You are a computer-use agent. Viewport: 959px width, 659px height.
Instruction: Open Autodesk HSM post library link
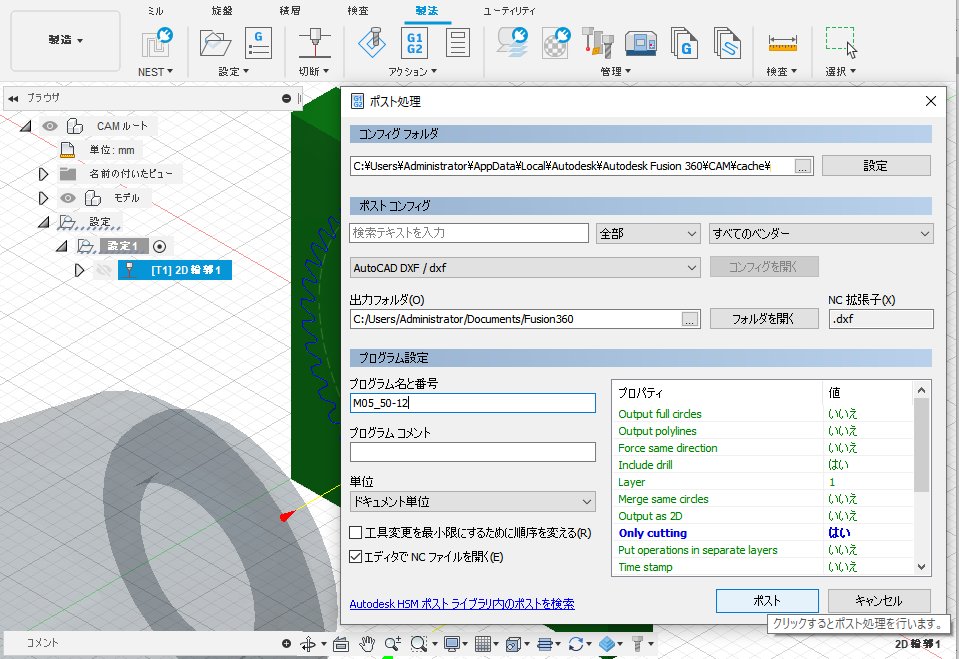(x=462, y=604)
